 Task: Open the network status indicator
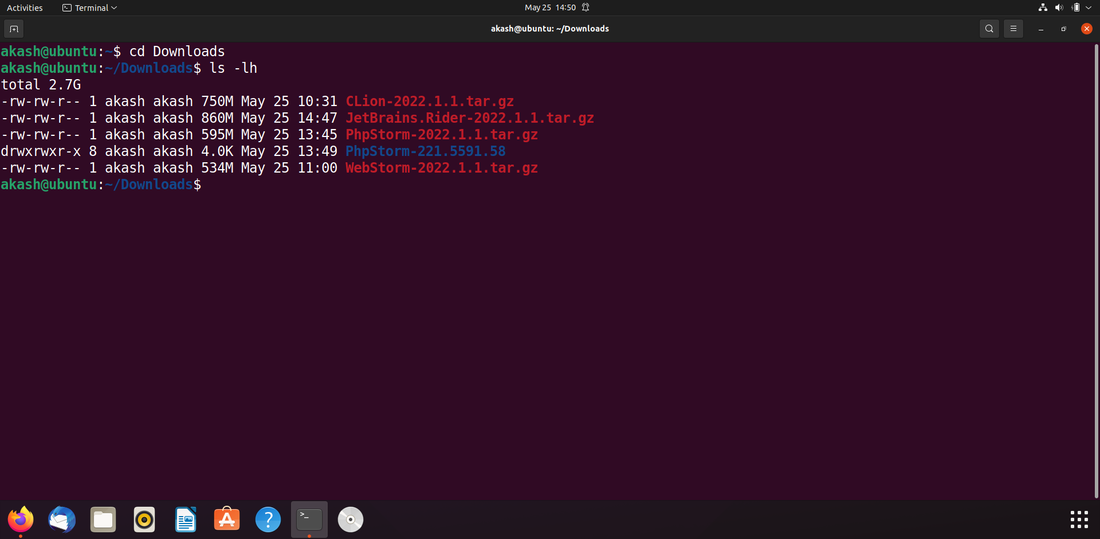pyautogui.click(x=1042, y=8)
